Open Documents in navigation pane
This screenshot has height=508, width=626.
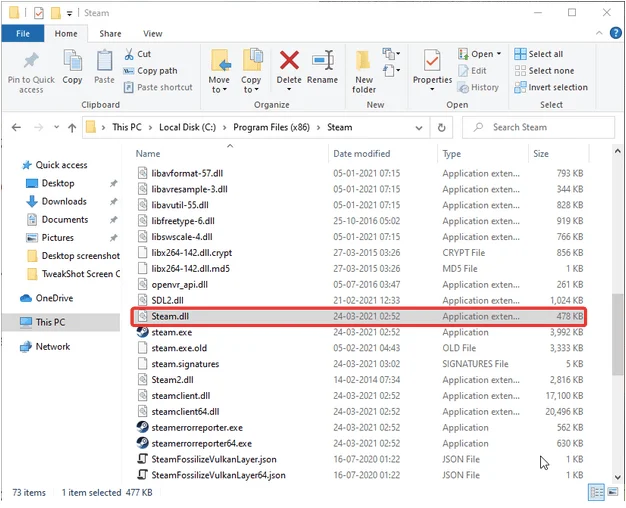pyautogui.click(x=57, y=220)
